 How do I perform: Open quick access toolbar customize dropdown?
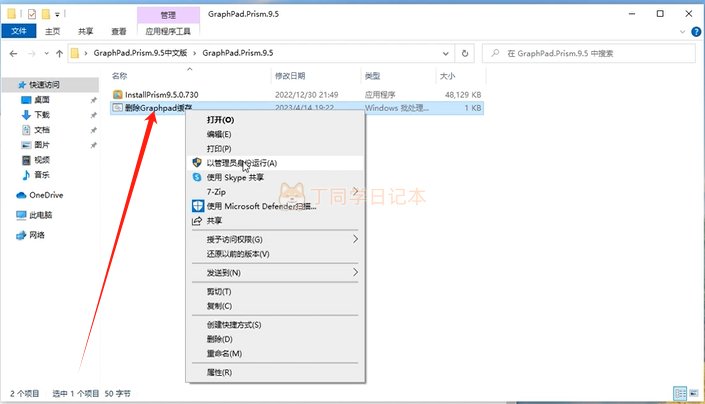pos(58,15)
